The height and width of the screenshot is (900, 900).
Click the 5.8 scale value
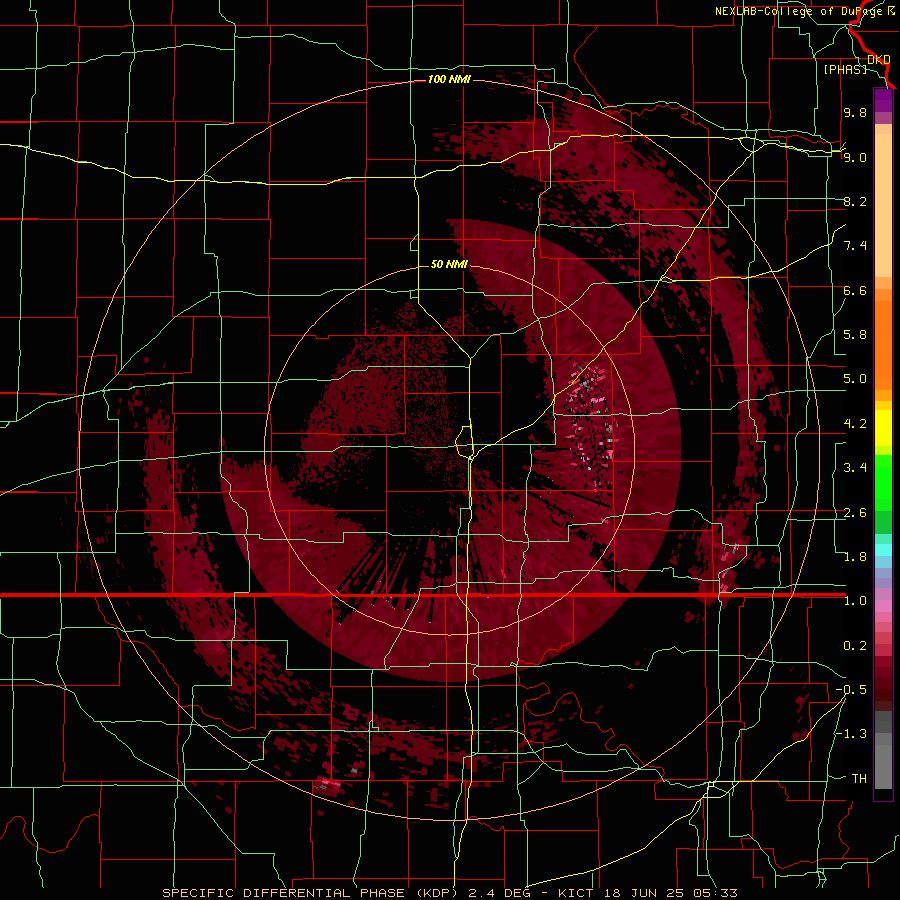(x=855, y=335)
